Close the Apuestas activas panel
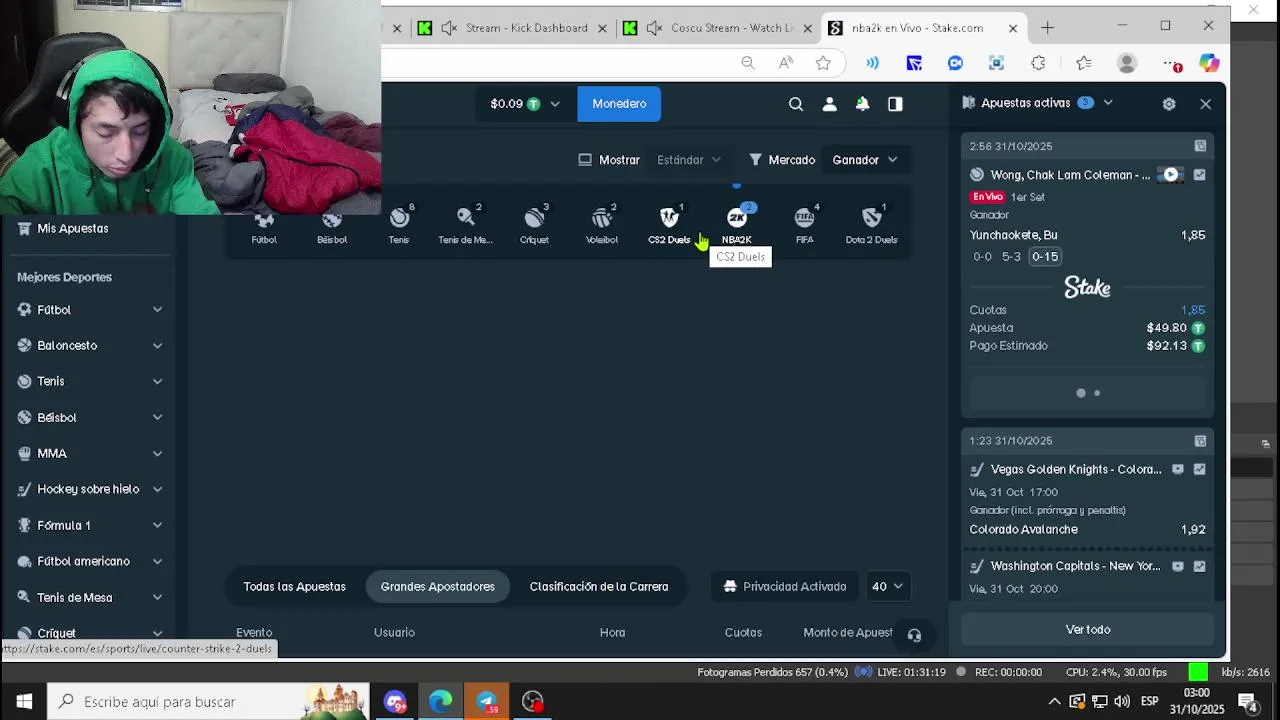 pyautogui.click(x=1205, y=104)
